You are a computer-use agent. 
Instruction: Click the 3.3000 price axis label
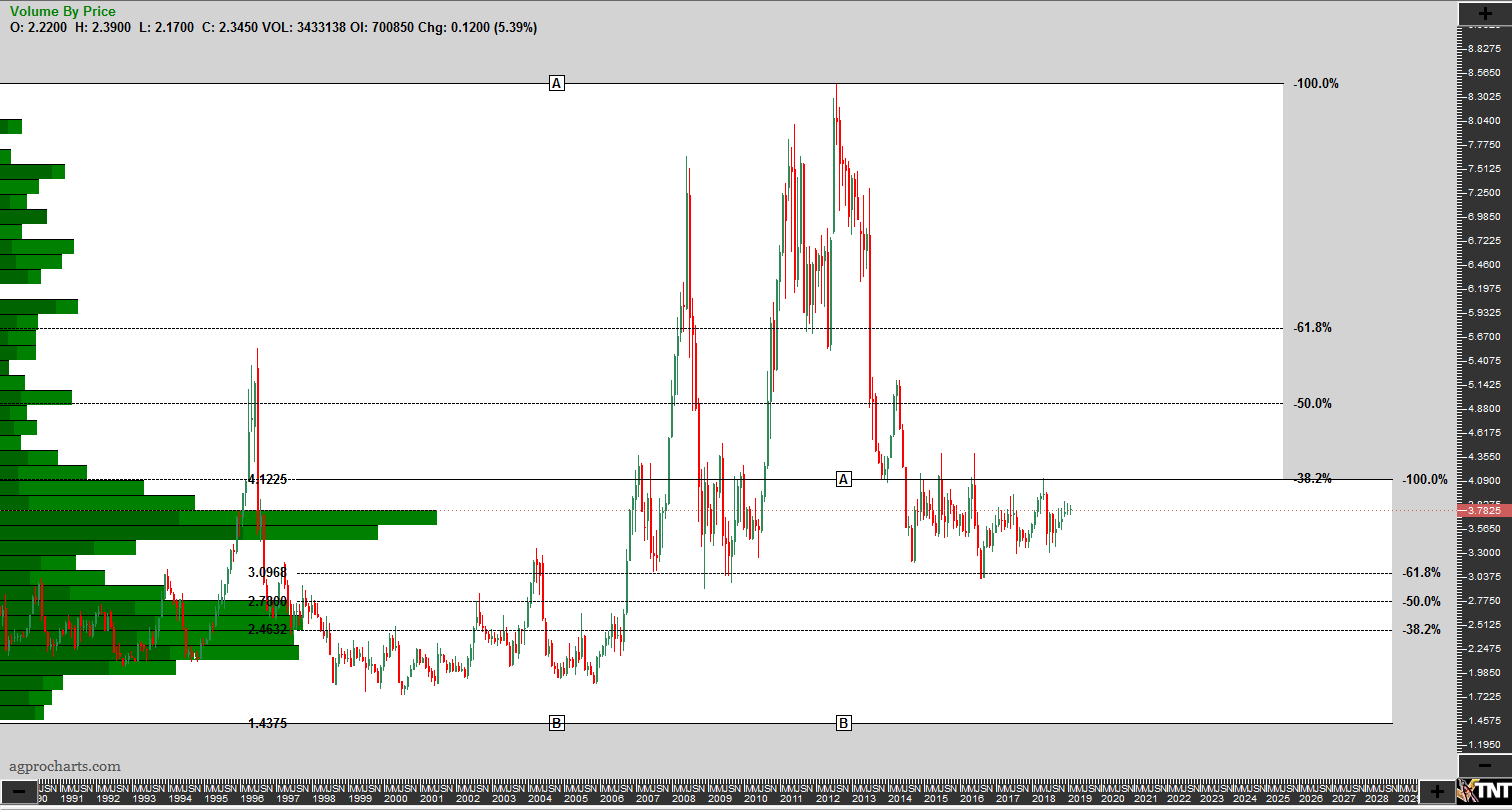point(1482,552)
